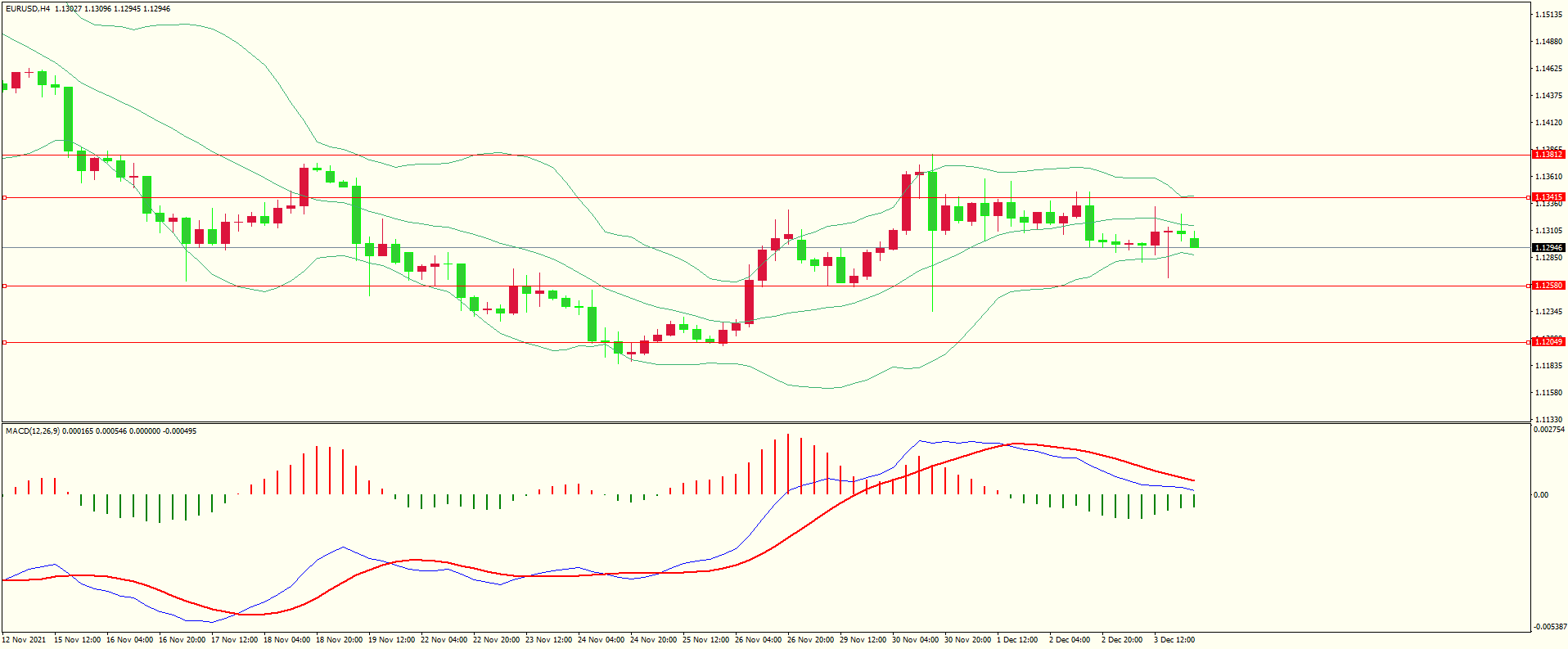Click the 3 Dec 12:00 time label

pos(1174,640)
